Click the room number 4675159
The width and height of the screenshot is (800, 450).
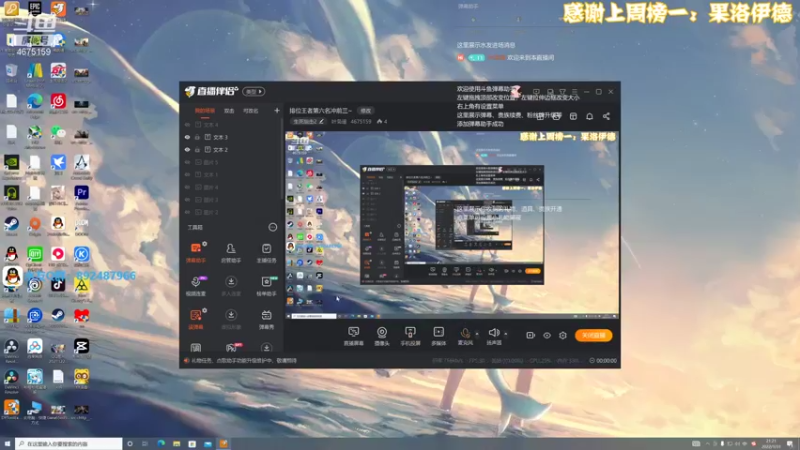tap(361, 122)
